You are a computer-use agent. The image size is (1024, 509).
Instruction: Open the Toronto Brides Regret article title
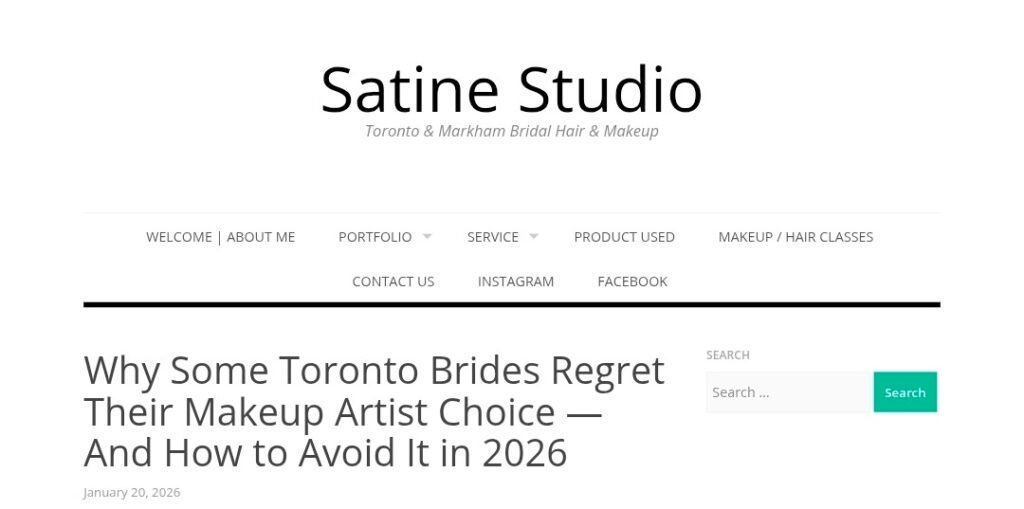pos(374,411)
